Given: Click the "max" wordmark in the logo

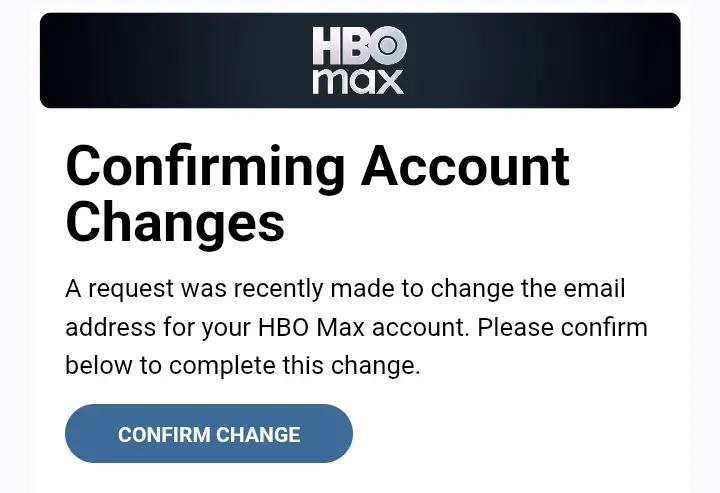Looking at the screenshot, I should pos(358,82).
